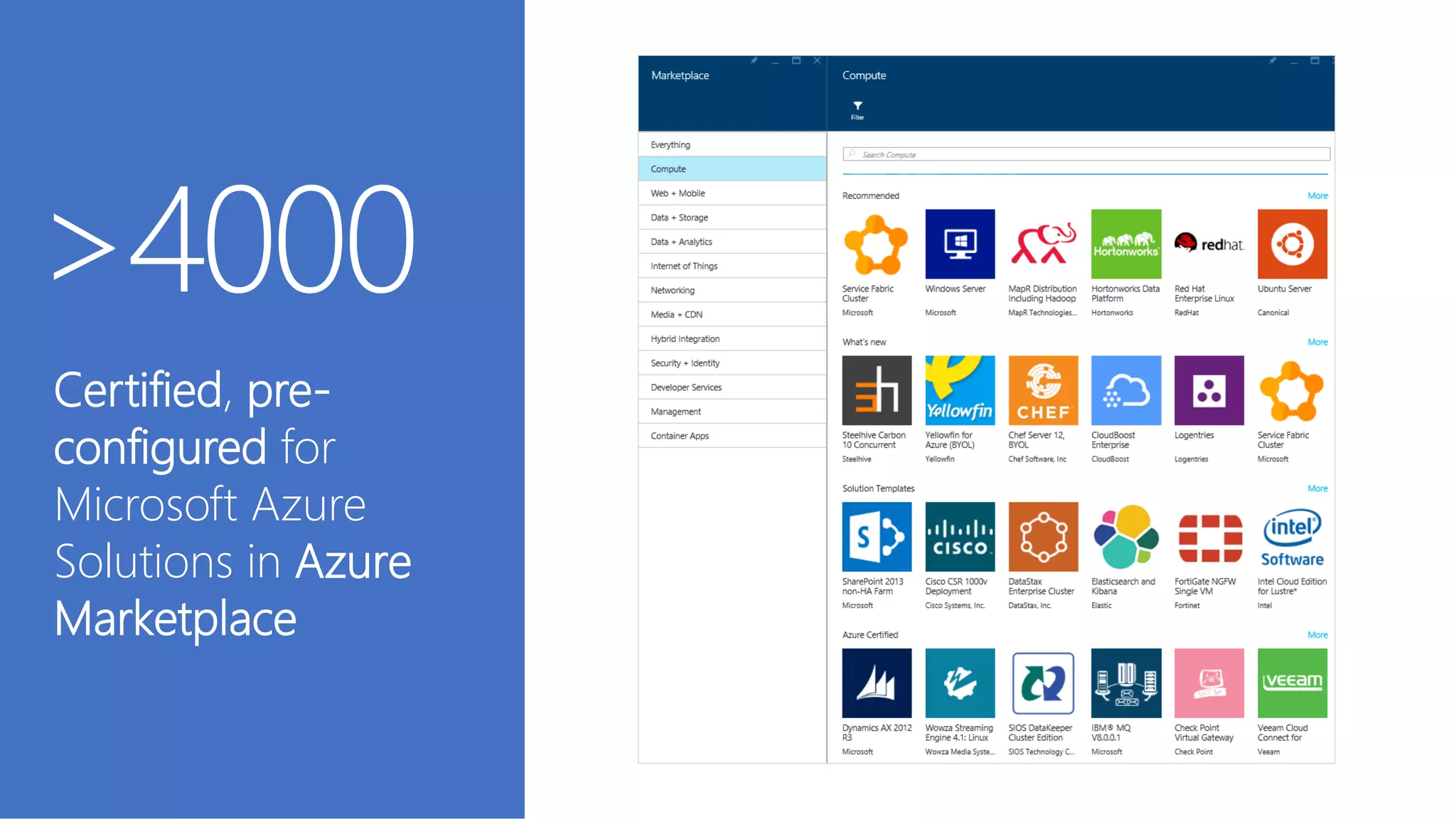The height and width of the screenshot is (819, 1456).
Task: Select the Steelhive Carbon 10 Concurrent icon
Action: point(877,390)
